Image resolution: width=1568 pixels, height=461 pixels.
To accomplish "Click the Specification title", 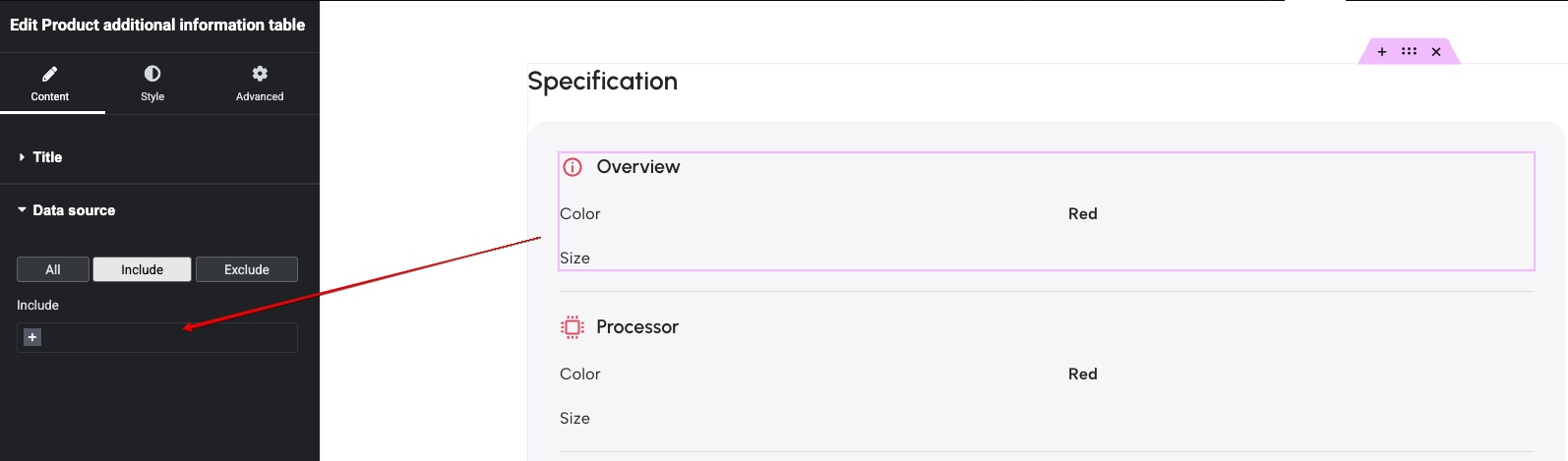I will coord(603,82).
